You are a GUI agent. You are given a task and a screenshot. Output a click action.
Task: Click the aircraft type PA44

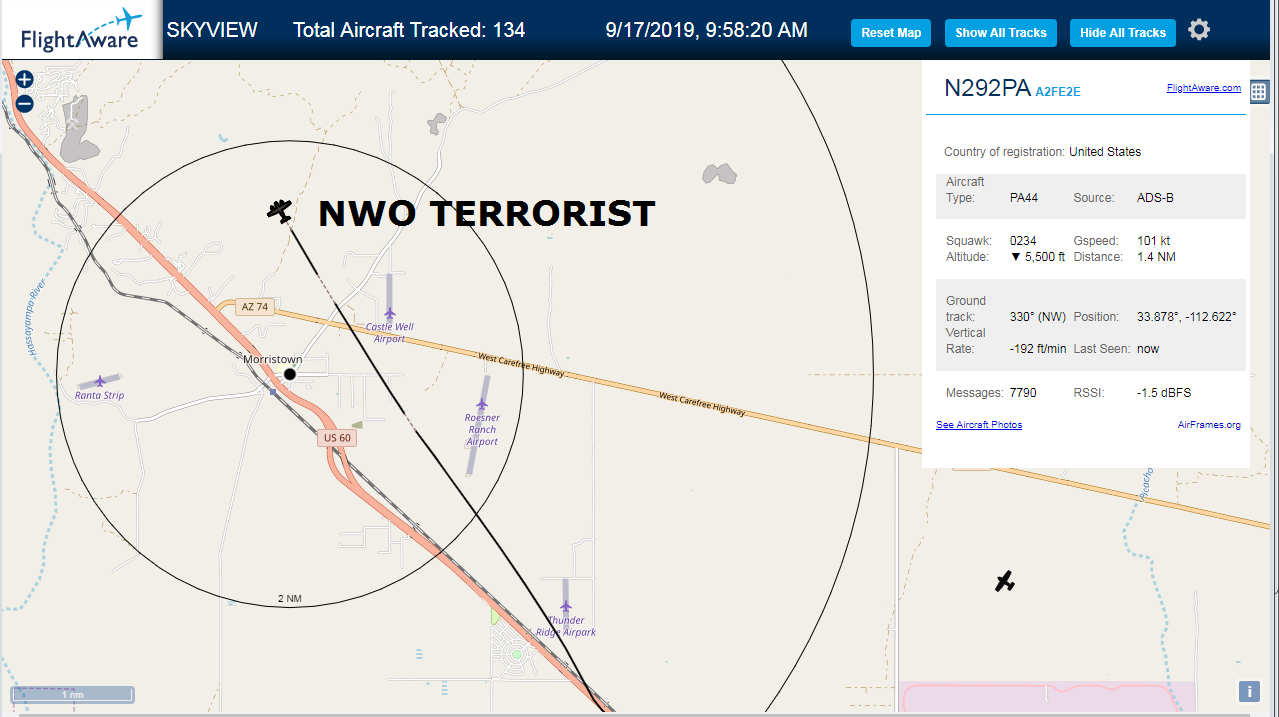tap(1024, 198)
